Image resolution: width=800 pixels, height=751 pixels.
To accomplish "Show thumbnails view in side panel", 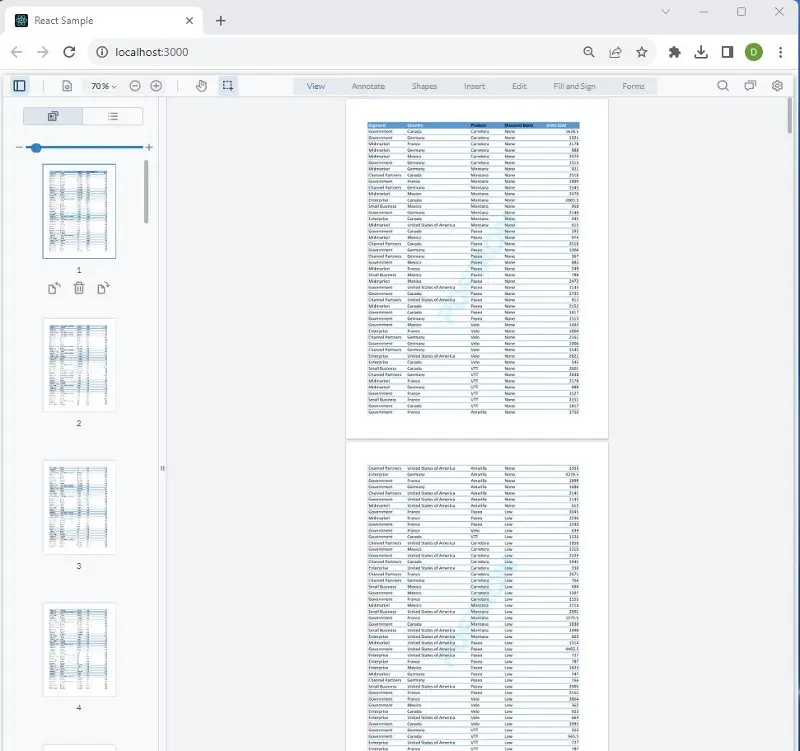I will (x=53, y=116).
